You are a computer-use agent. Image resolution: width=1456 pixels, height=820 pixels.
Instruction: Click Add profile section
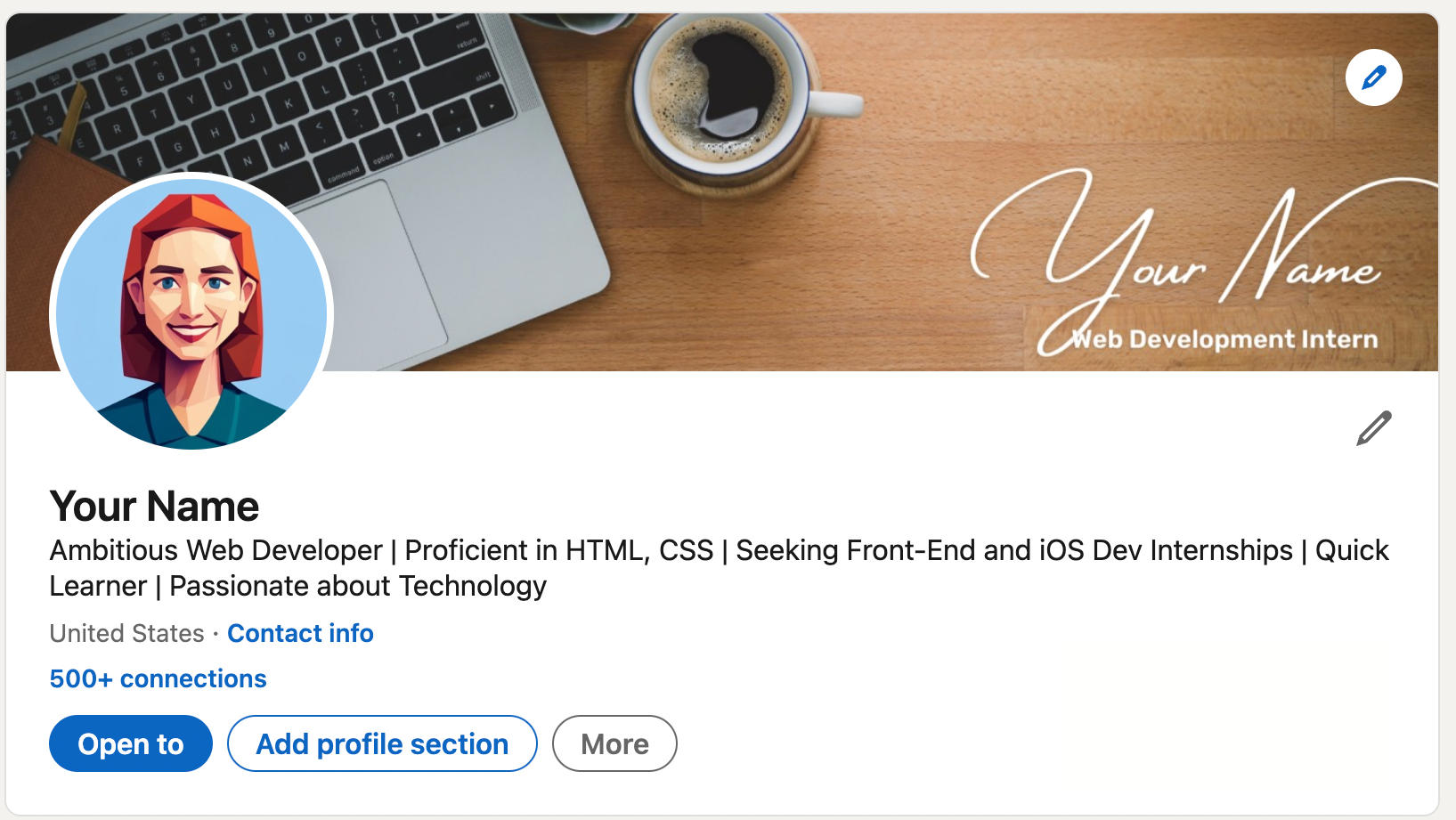tap(381, 743)
